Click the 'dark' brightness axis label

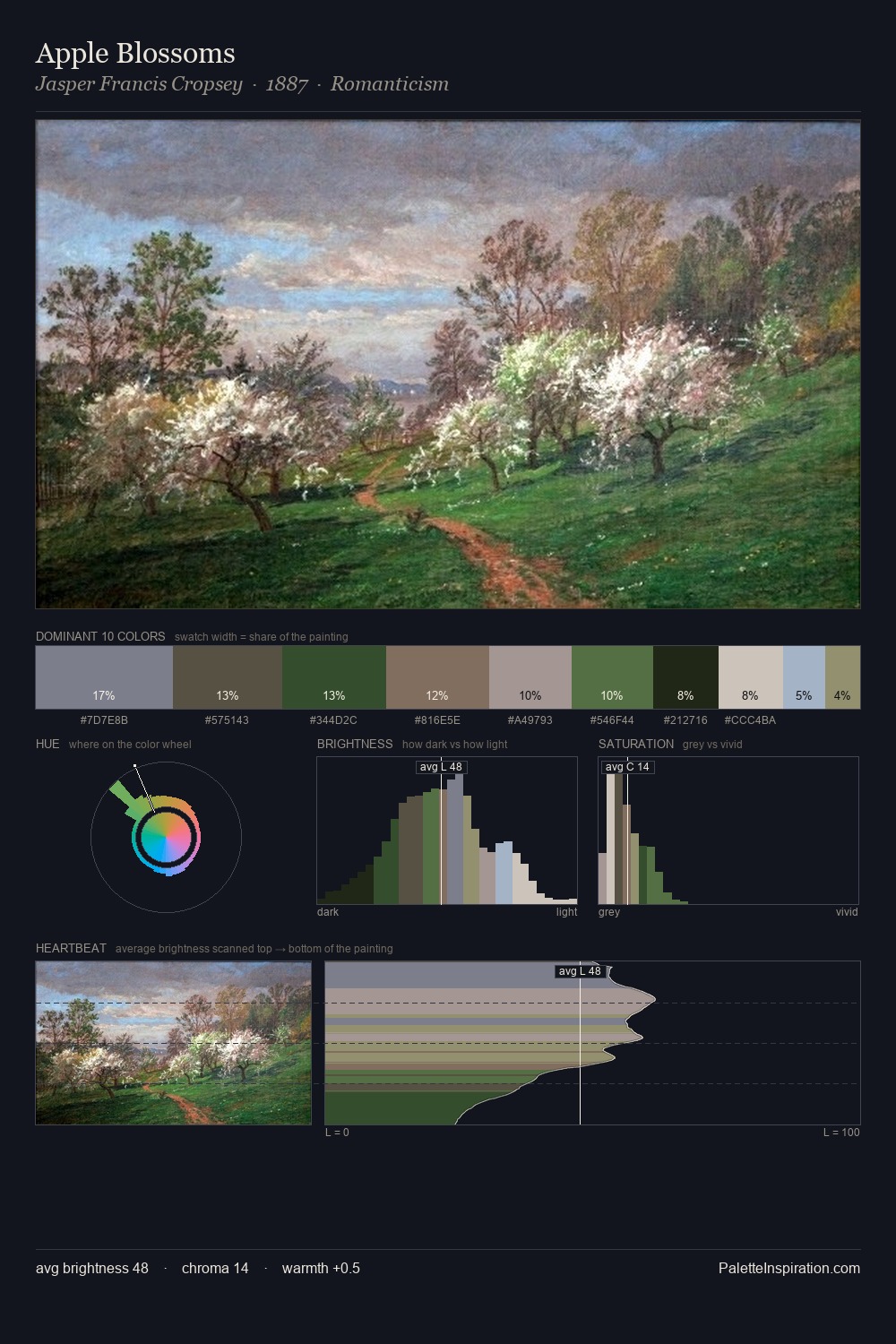tap(328, 912)
